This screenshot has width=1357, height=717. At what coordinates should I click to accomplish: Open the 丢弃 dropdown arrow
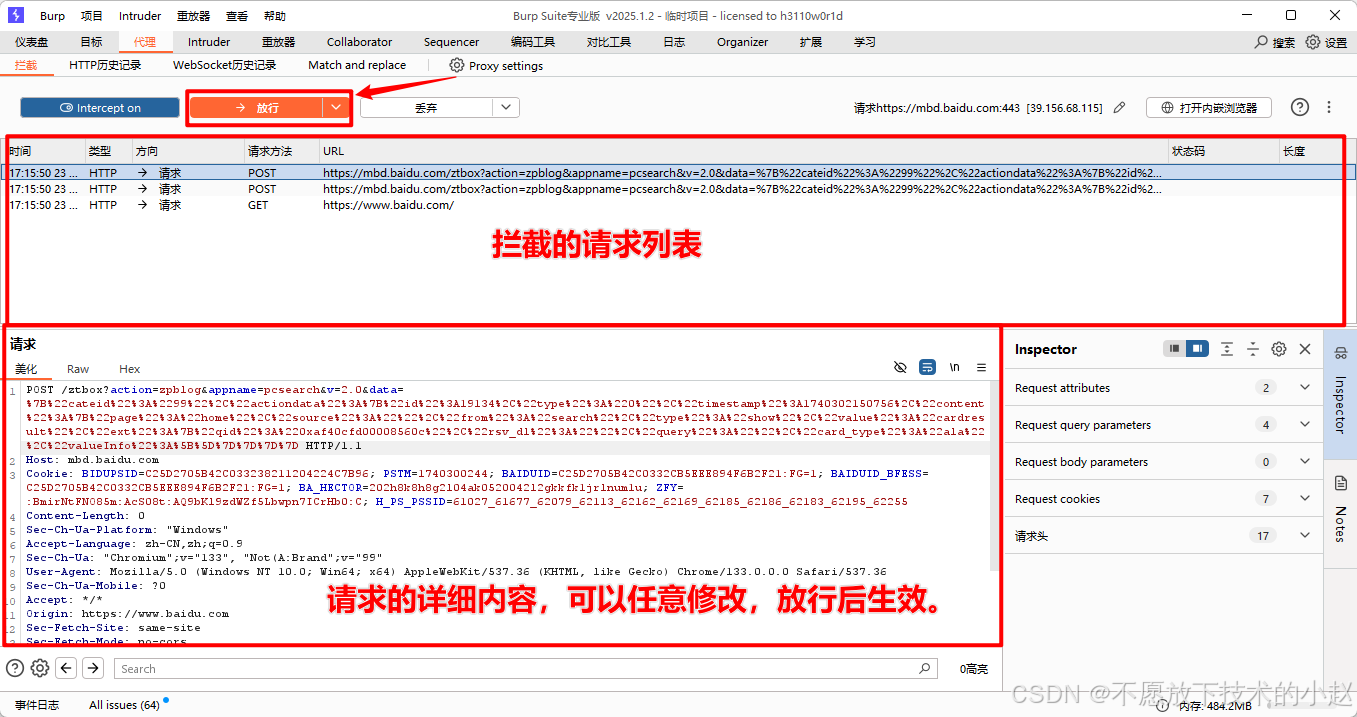click(x=506, y=107)
